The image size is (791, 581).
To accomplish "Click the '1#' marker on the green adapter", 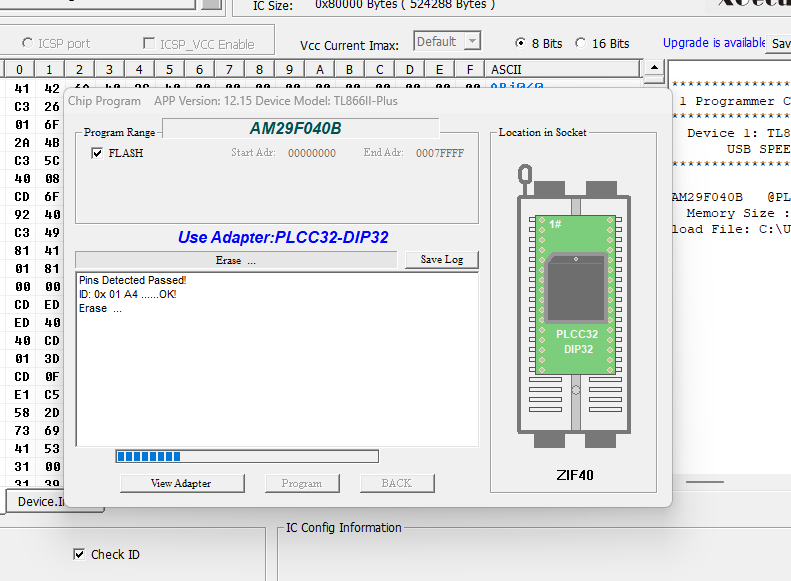I will [555, 224].
